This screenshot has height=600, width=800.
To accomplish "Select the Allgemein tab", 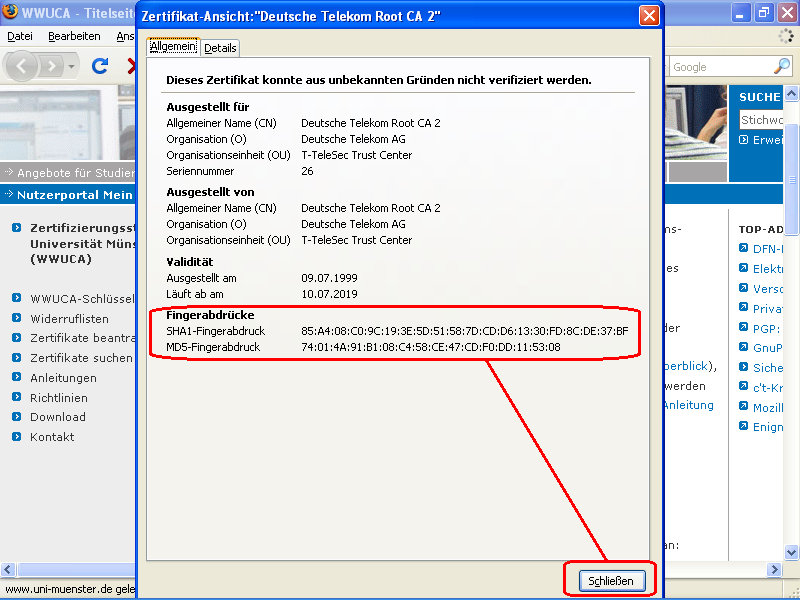I will [173, 47].
